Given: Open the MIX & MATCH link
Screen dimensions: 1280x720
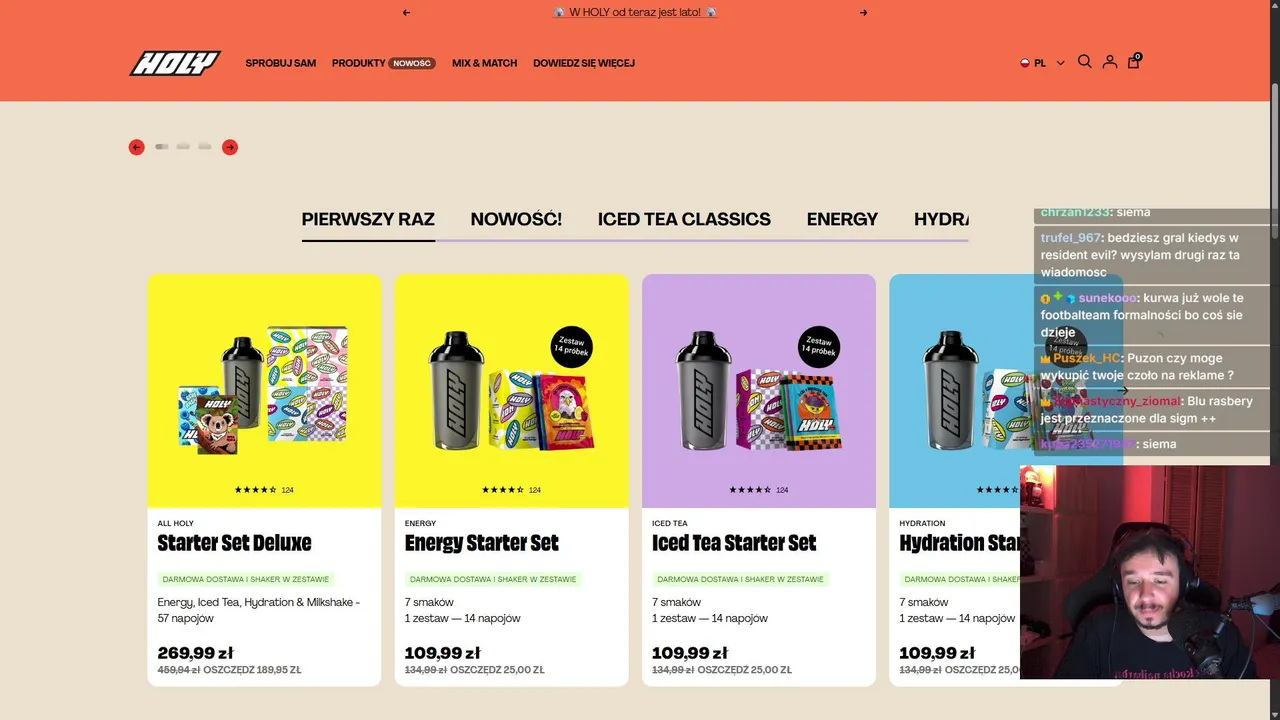Looking at the screenshot, I should tap(484, 63).
